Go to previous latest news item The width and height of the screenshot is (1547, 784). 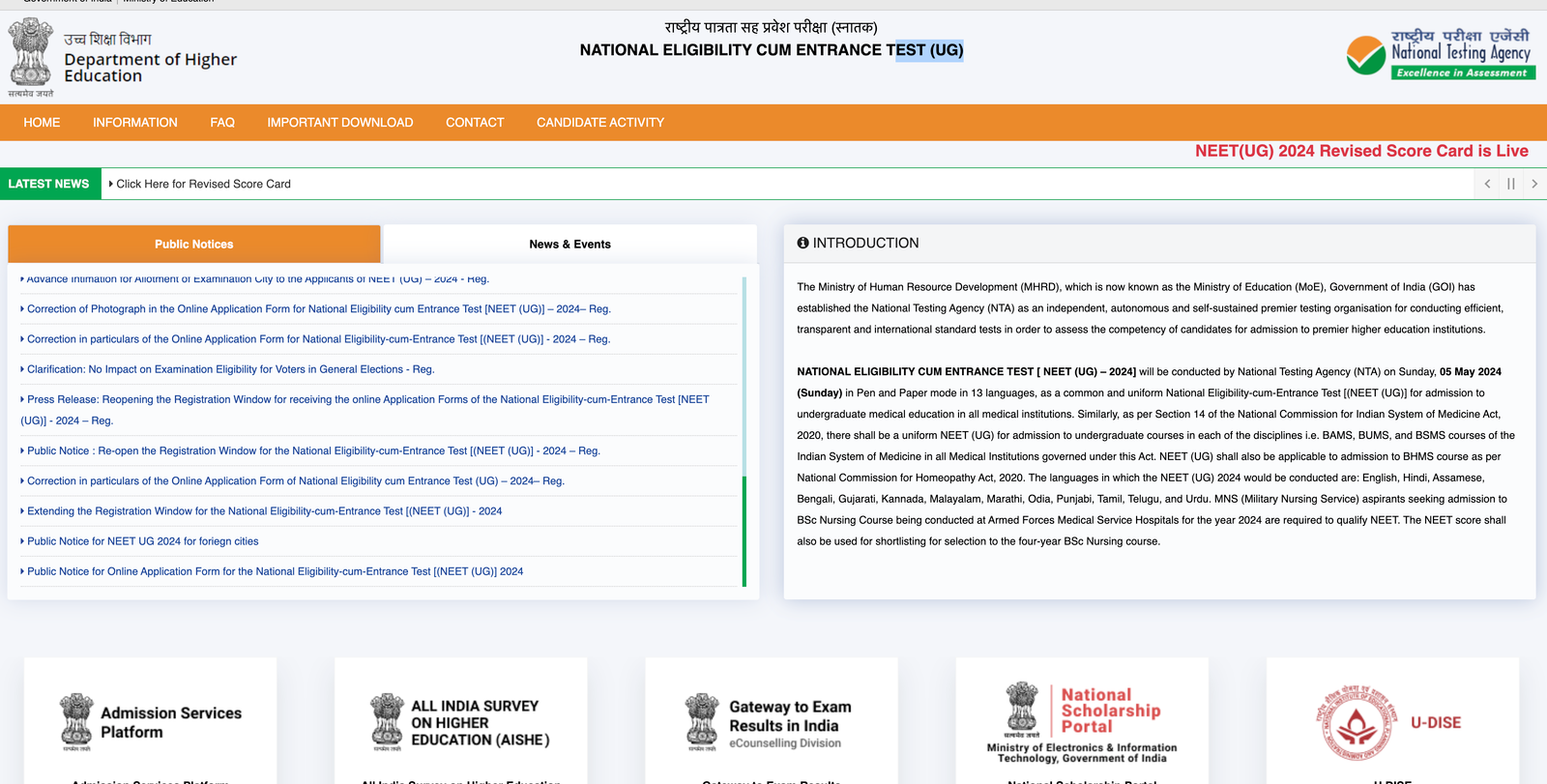click(x=1487, y=184)
